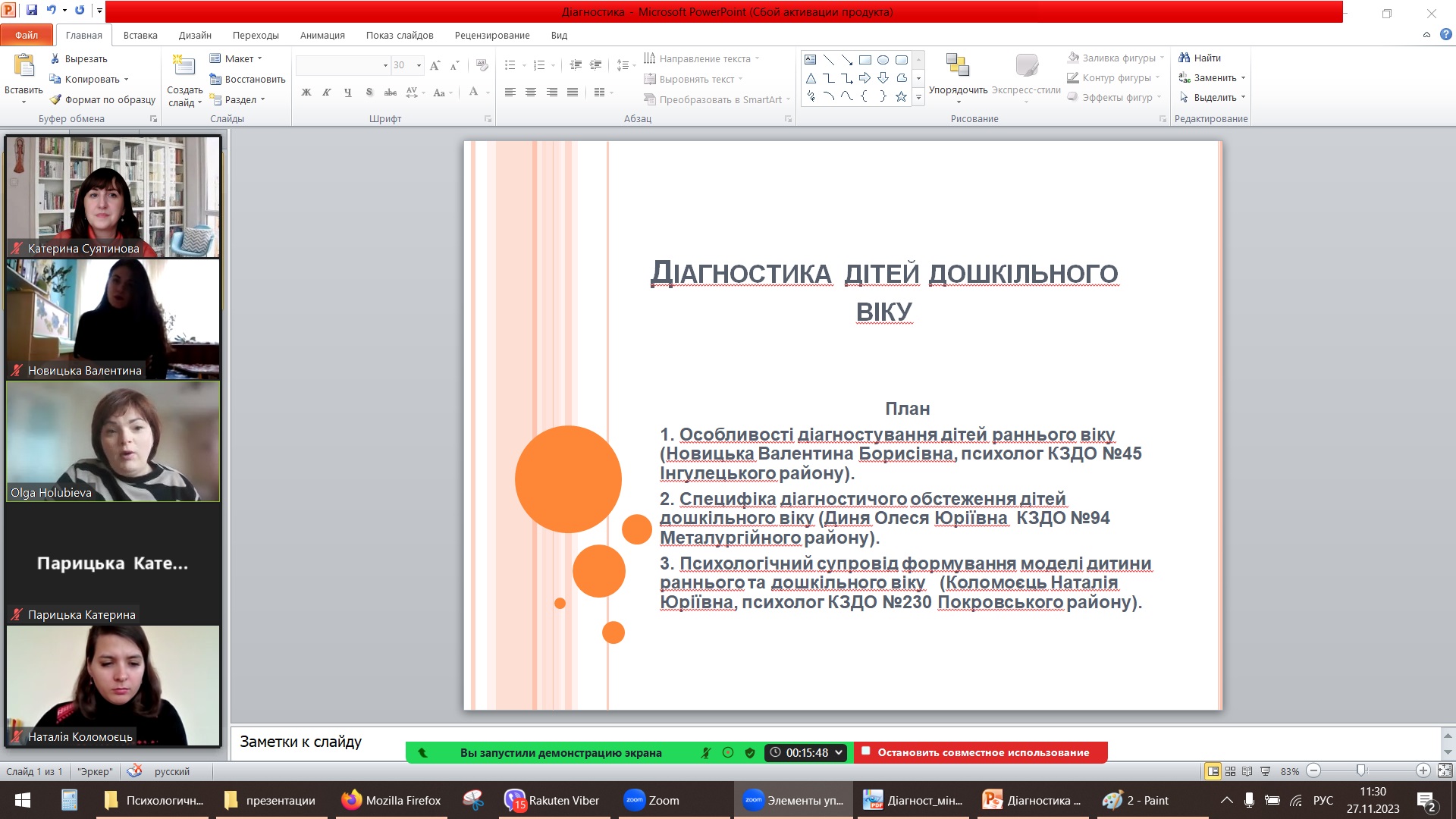Screen dimensions: 1456x819
Task: Pick the right arrow block shape
Action: [x=864, y=78]
